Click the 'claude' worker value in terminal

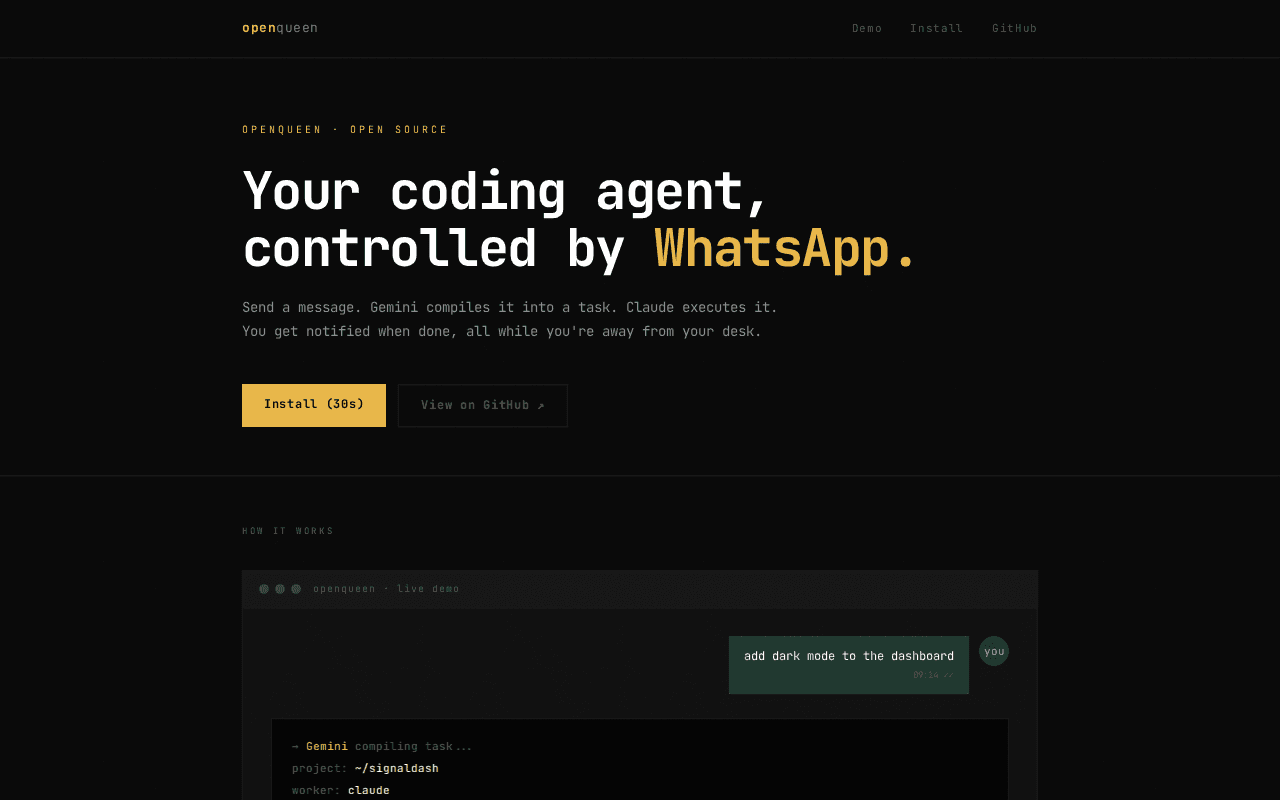(368, 790)
